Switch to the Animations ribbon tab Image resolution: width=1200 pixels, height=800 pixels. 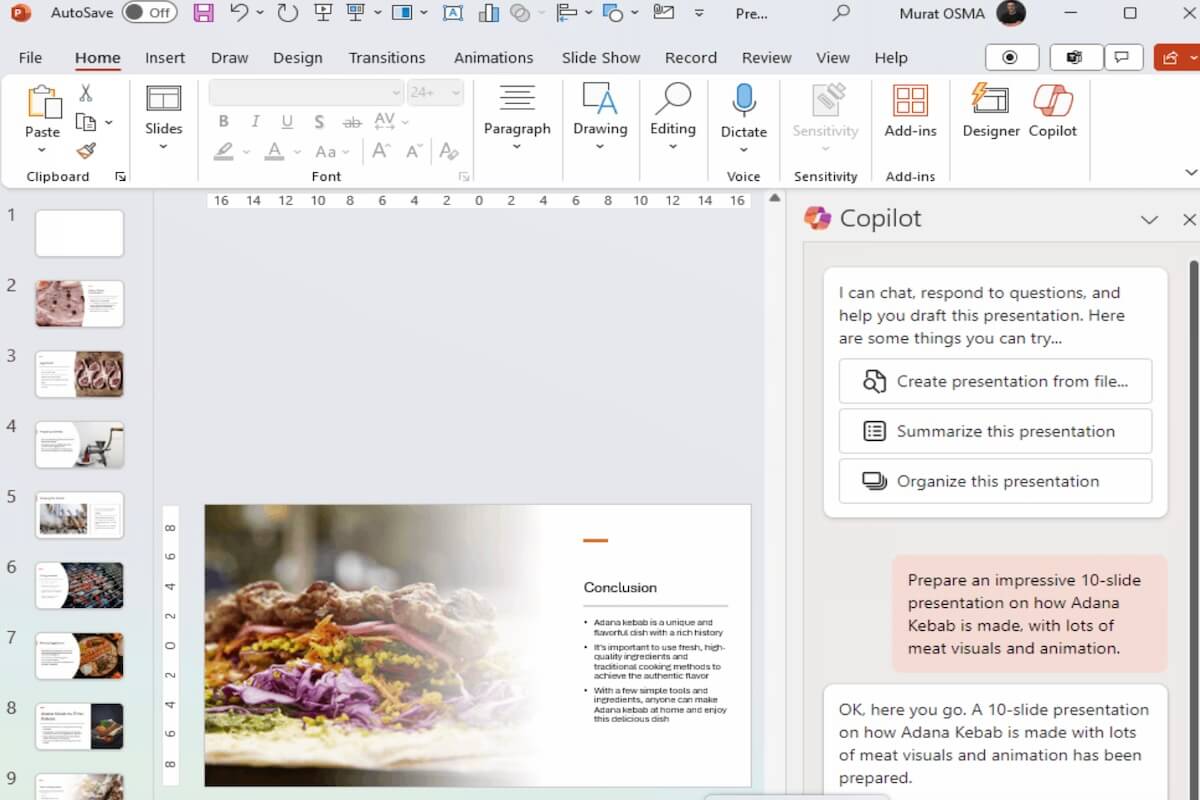493,57
